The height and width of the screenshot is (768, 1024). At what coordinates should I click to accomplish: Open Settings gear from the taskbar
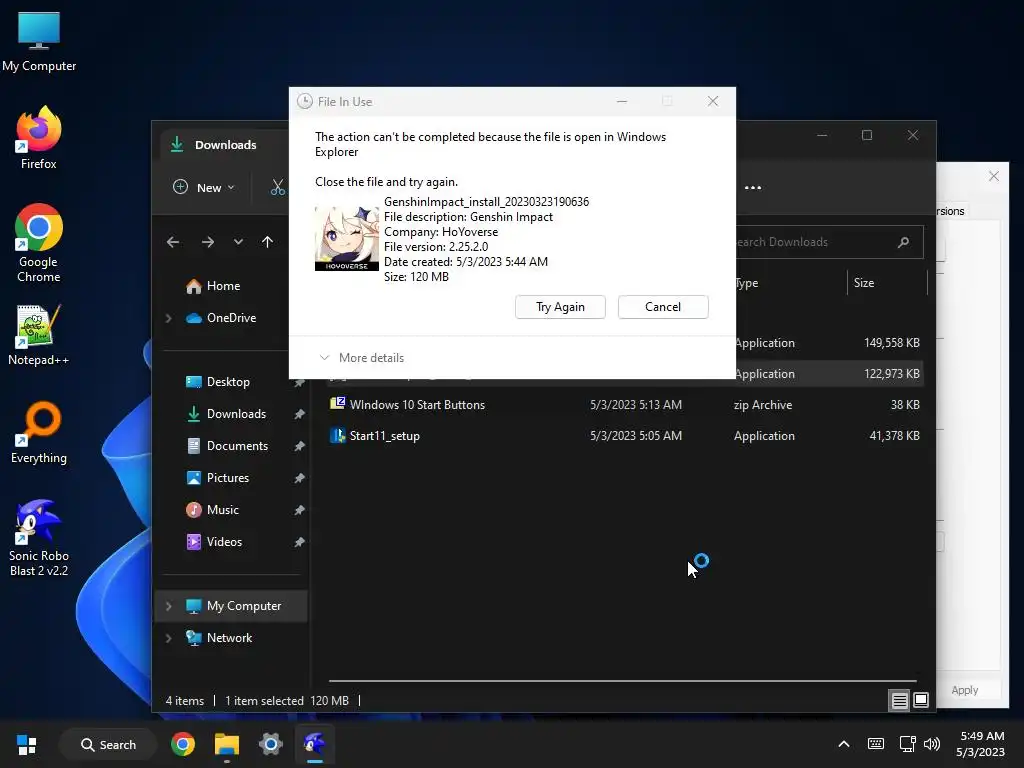tap(270, 744)
